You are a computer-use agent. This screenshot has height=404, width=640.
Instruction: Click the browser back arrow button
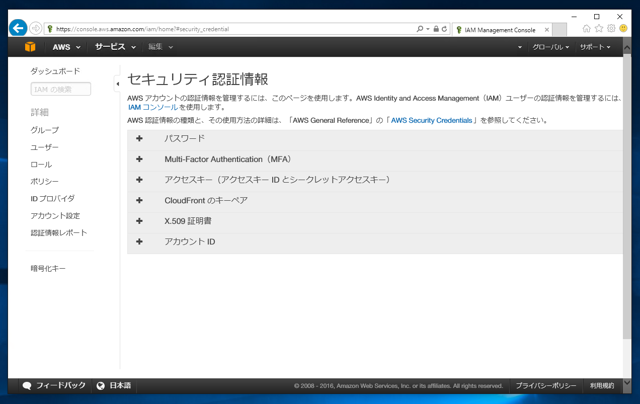(x=18, y=28)
